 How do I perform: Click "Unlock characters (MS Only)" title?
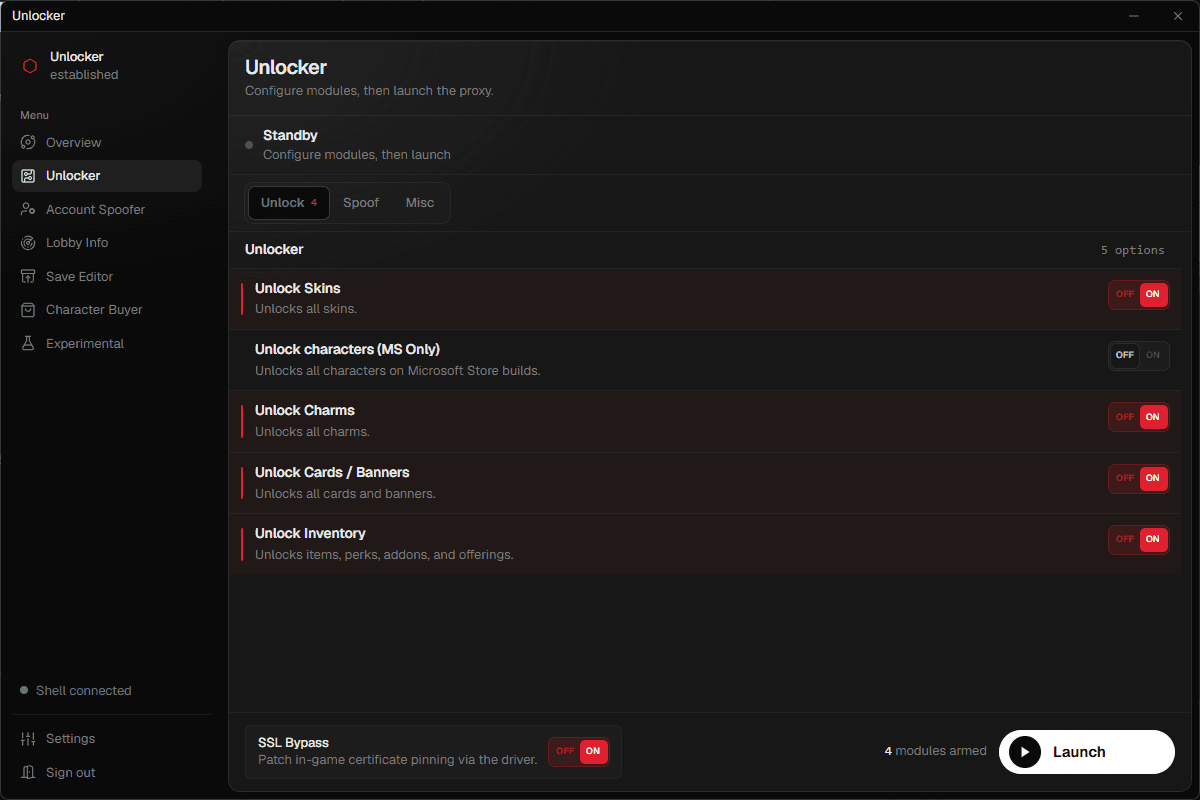[347, 349]
